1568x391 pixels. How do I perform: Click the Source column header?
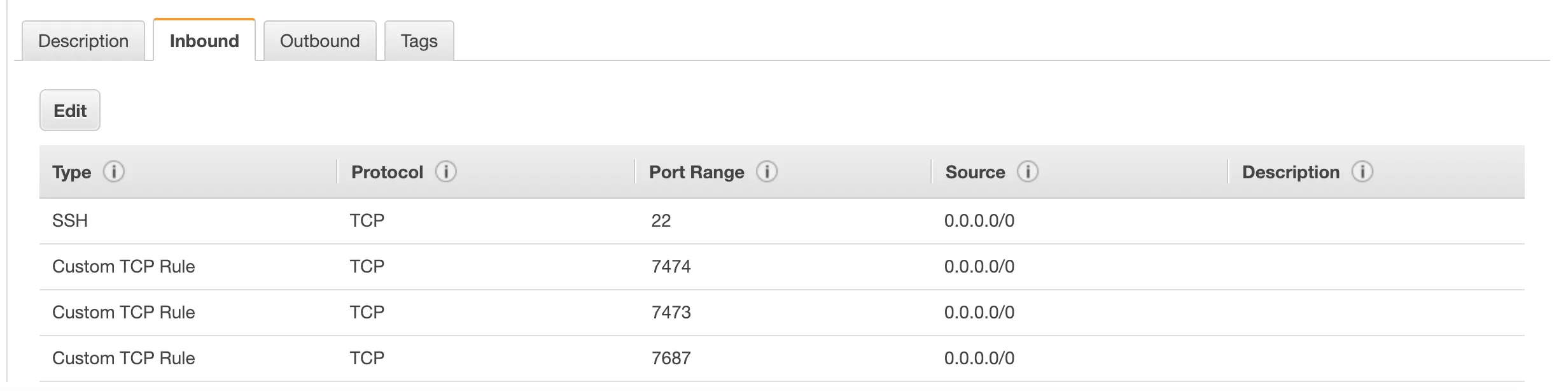[x=975, y=173]
